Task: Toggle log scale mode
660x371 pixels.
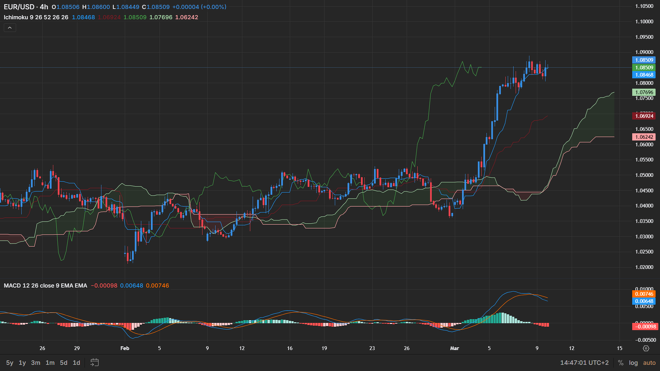Action: [x=633, y=363]
